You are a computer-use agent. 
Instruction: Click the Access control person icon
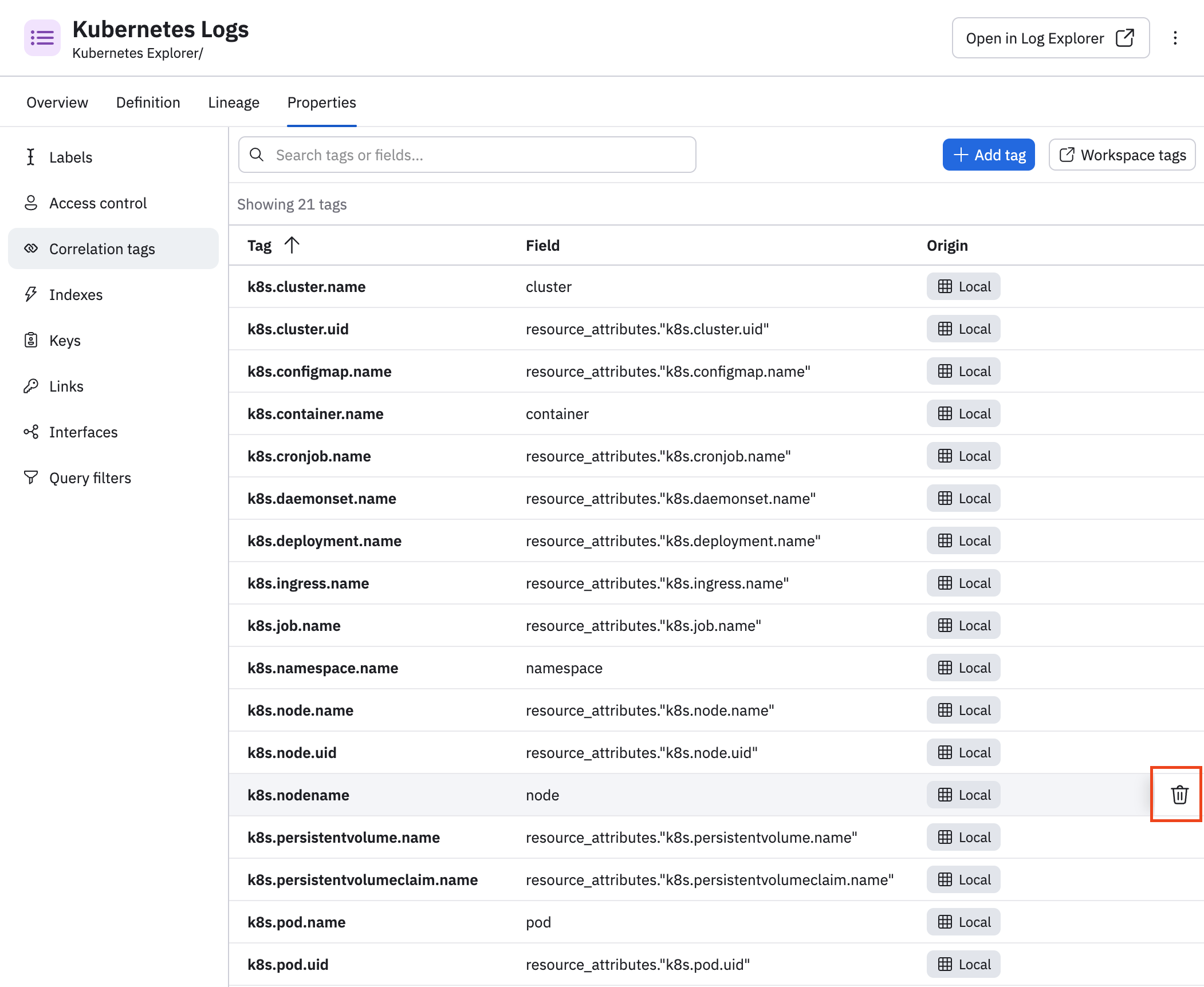(x=31, y=203)
